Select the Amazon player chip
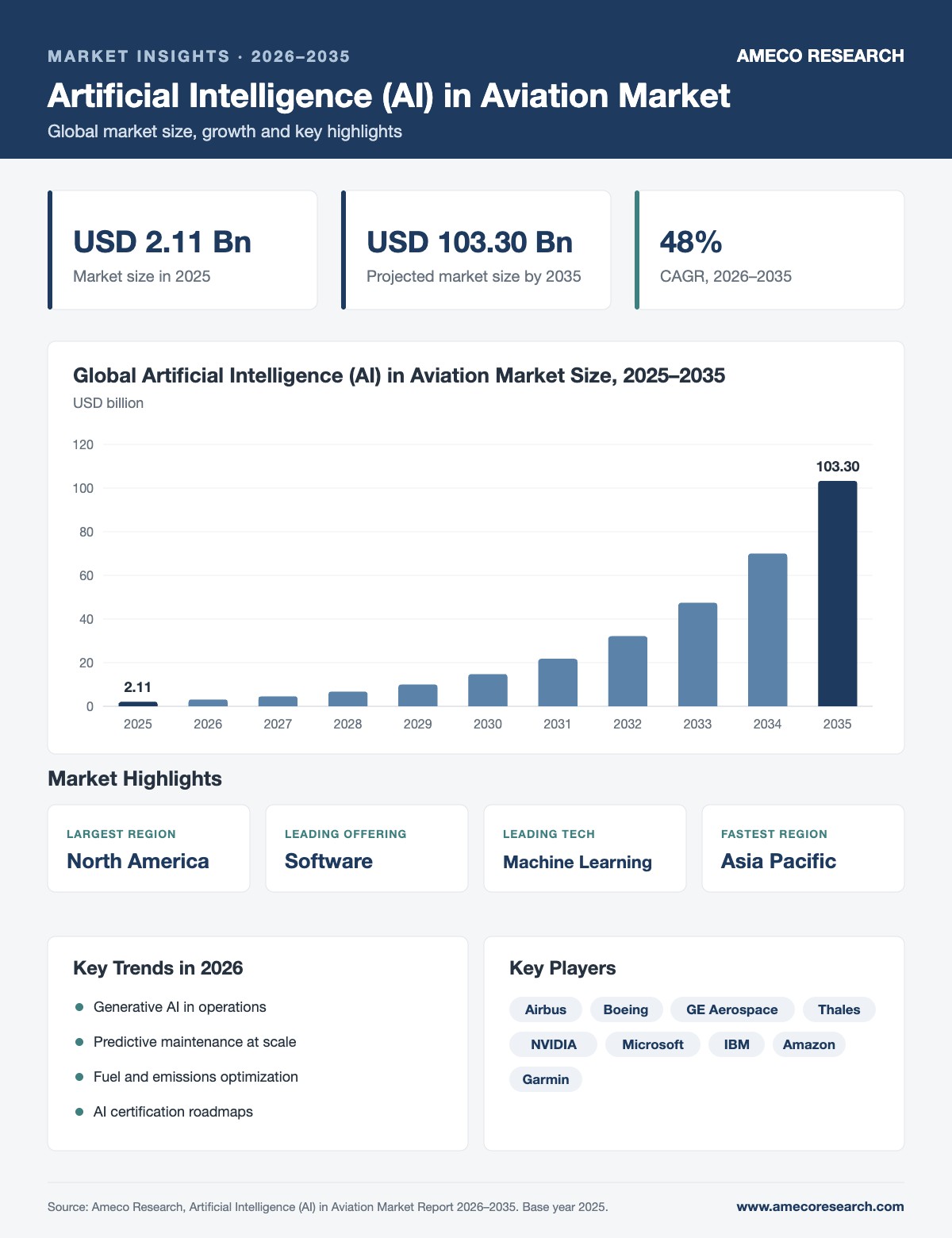The height and width of the screenshot is (1238, 952). [x=809, y=1044]
